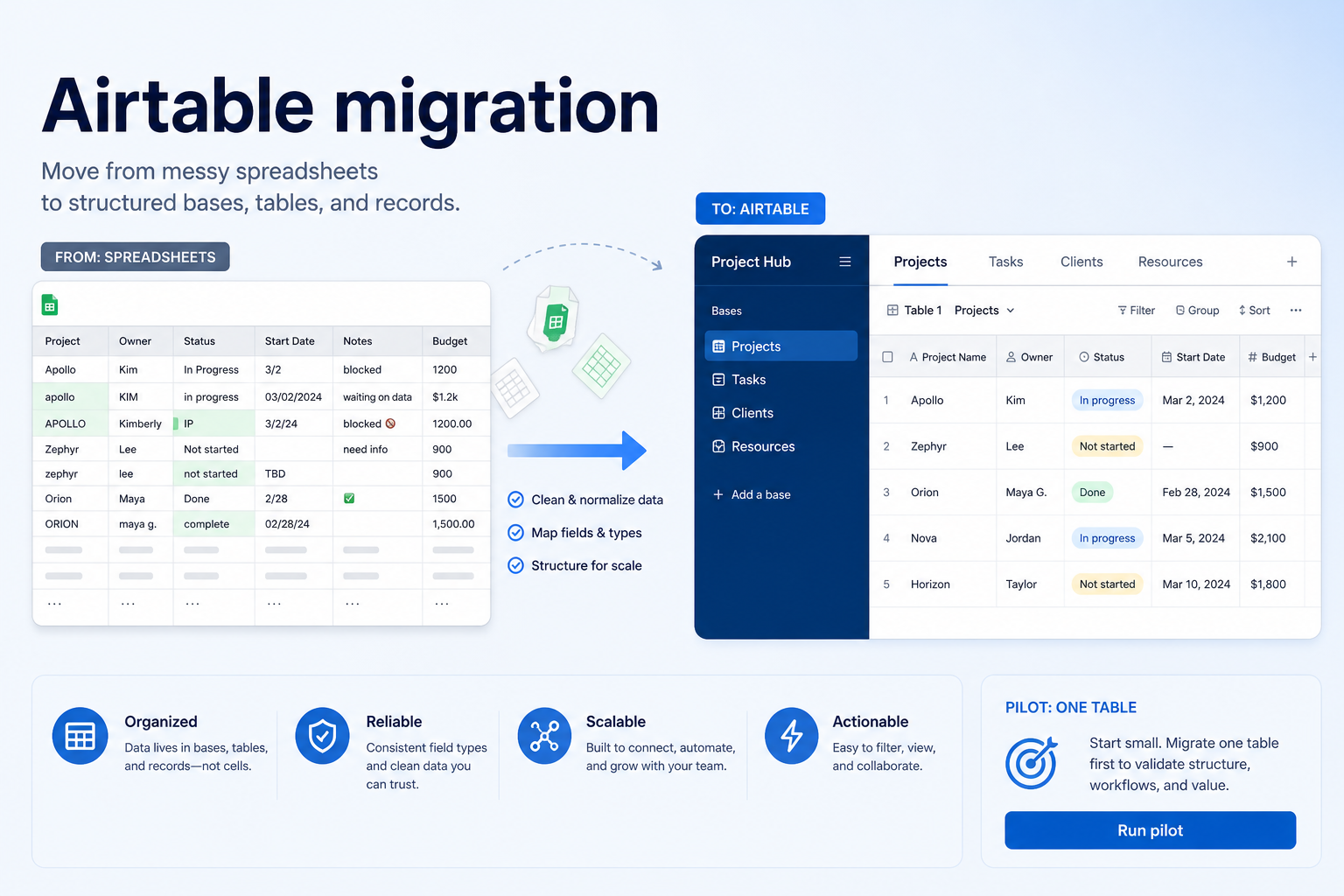
Task: Click the Owner column header in Airtable
Action: point(1029,357)
